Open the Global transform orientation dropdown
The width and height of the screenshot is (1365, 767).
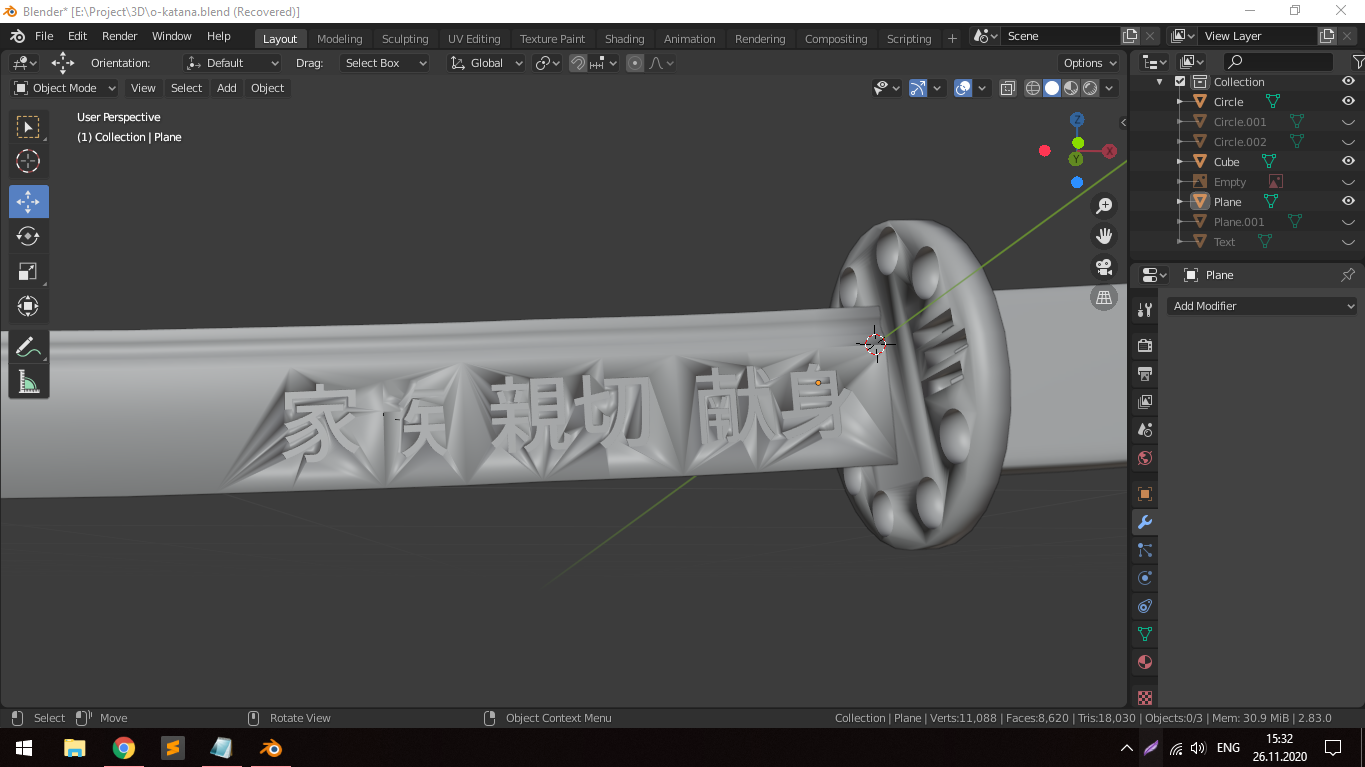(x=486, y=63)
